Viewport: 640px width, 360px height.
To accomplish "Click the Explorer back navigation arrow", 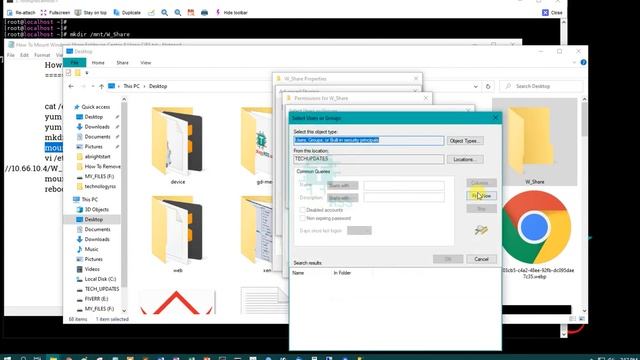I will coord(71,86).
